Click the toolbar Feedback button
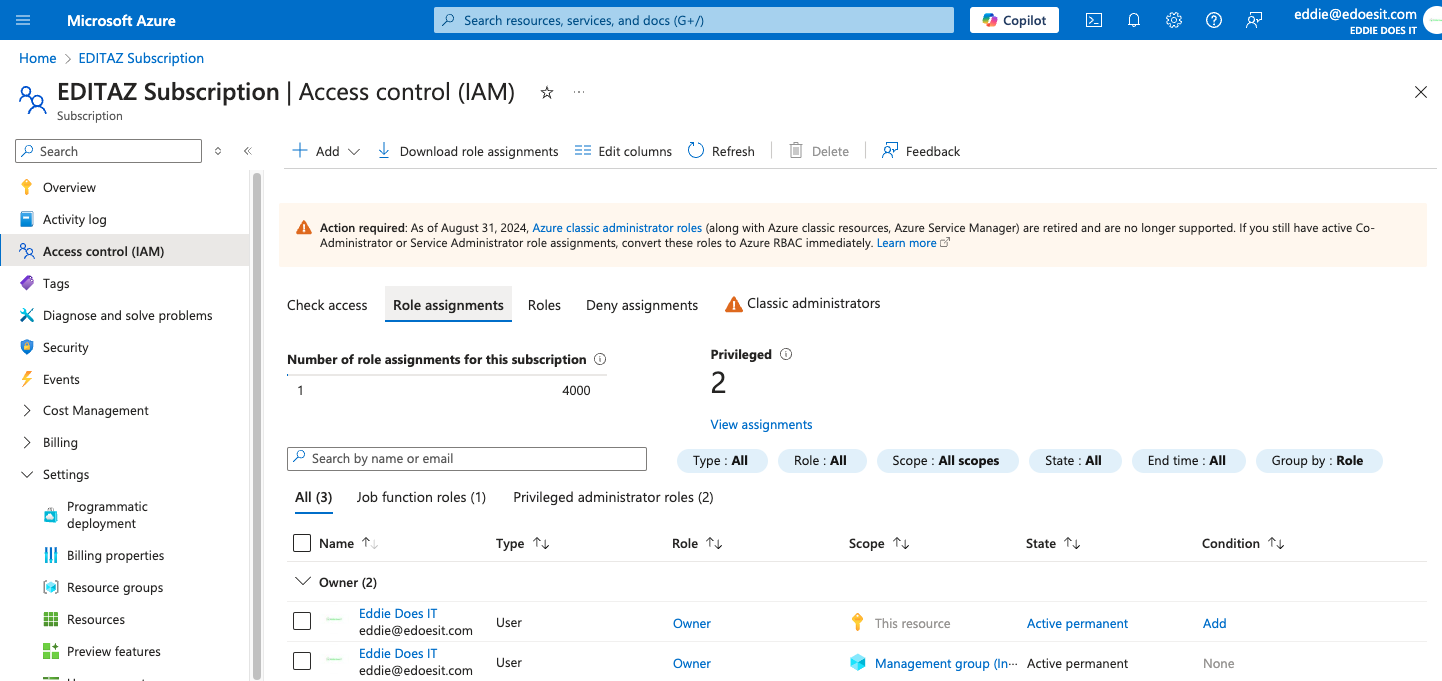This screenshot has width=1442, height=681. (x=921, y=151)
